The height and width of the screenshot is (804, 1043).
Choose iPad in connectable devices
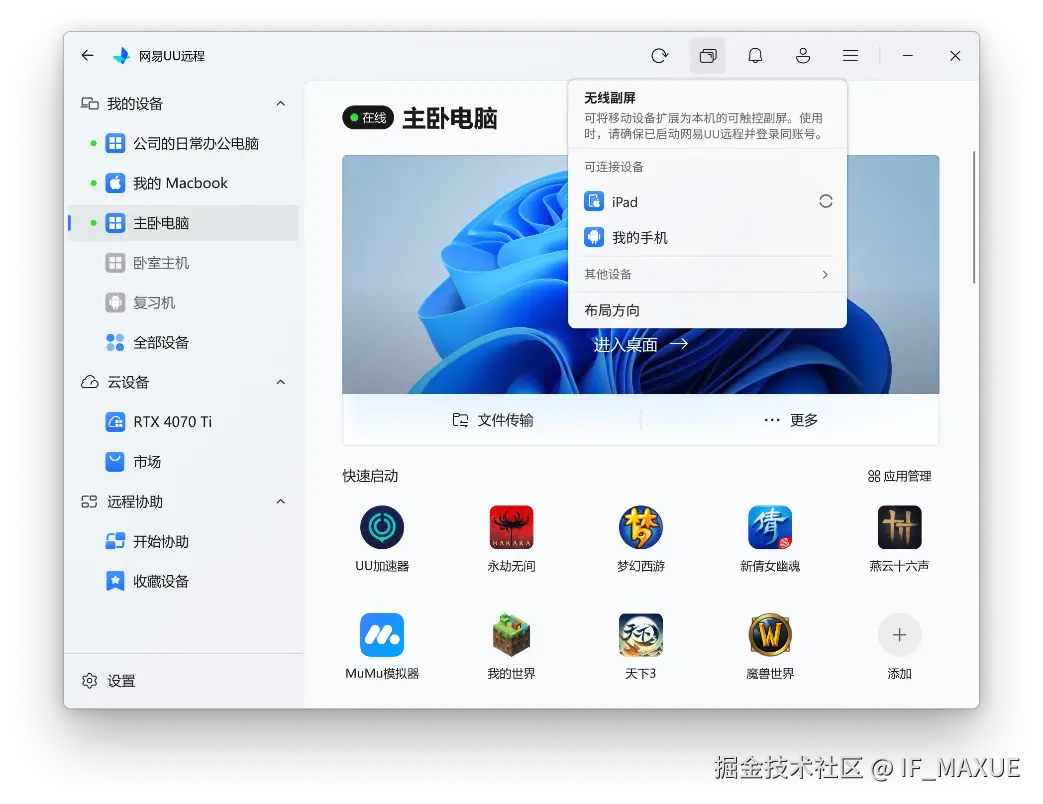707,202
